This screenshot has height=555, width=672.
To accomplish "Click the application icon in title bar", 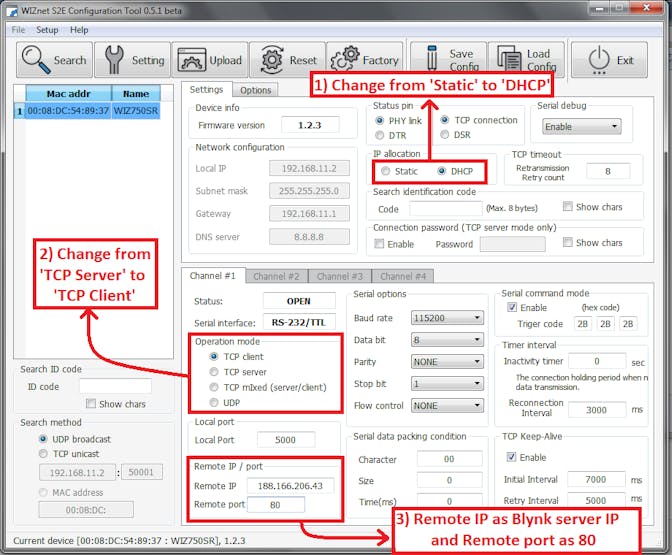I will click(12, 11).
